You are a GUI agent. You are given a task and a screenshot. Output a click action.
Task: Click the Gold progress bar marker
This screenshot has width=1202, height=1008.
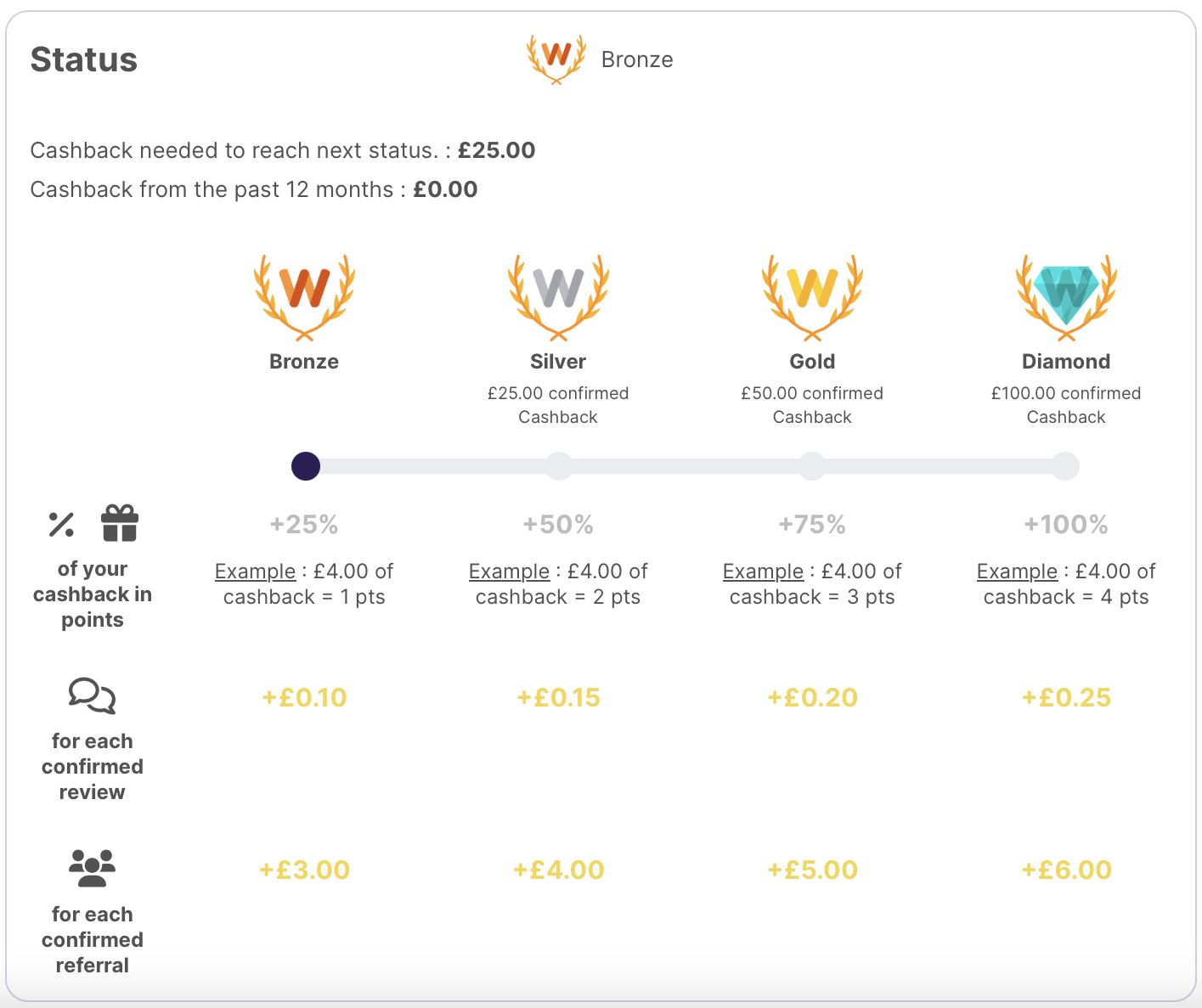point(812,466)
